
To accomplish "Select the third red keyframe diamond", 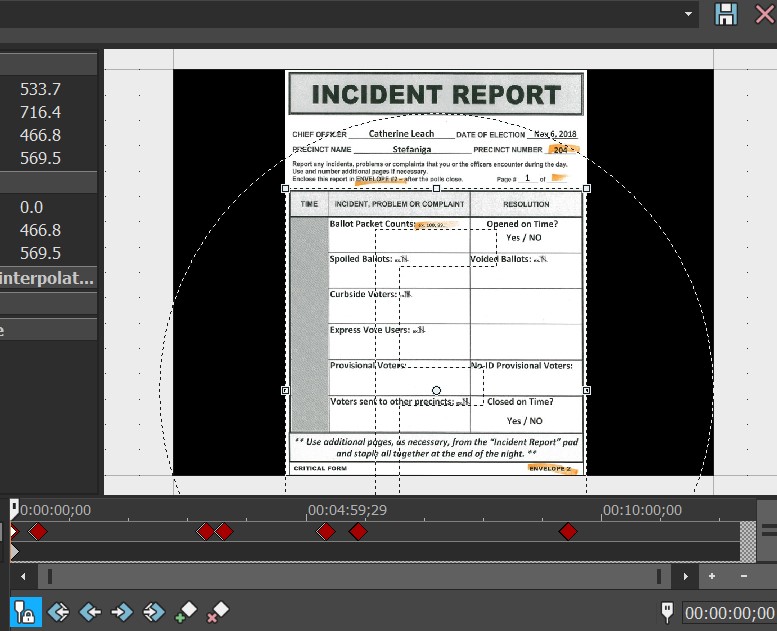I will pyautogui.click(x=205, y=532).
